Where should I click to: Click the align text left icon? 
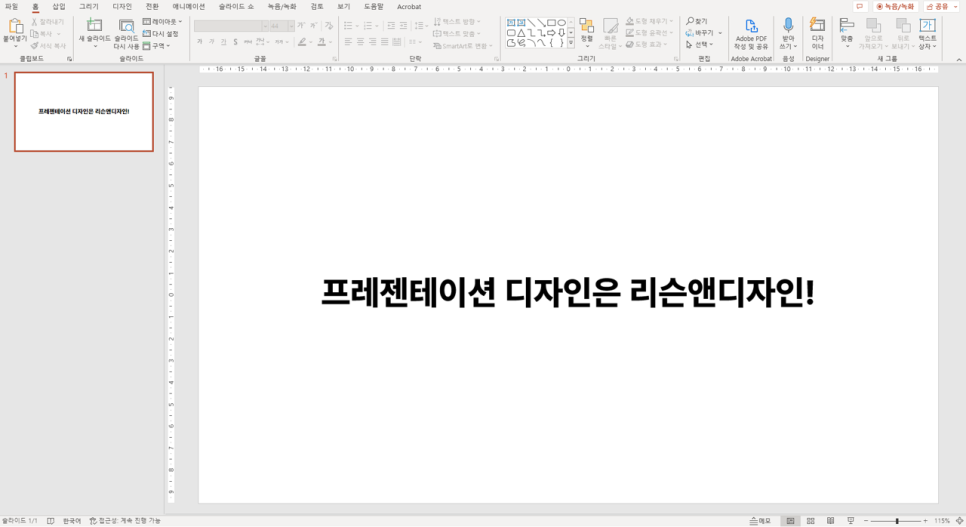[348, 42]
